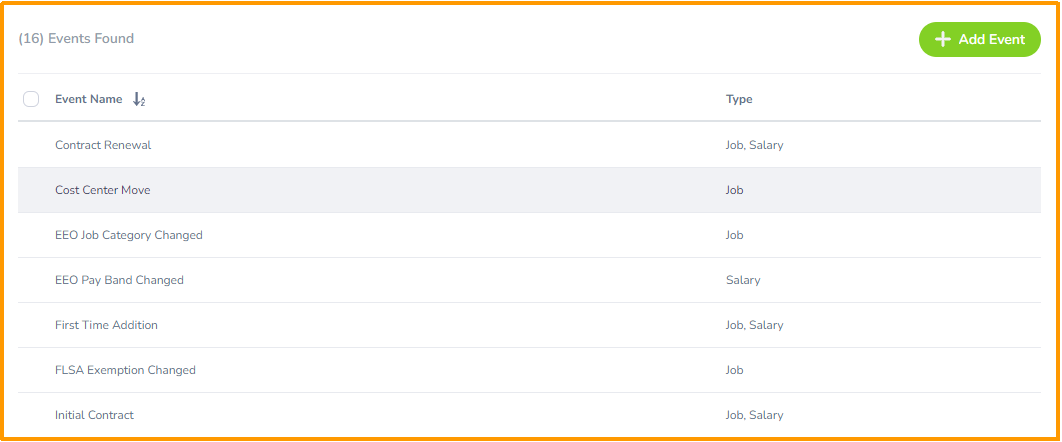Sort by the Event Name column header

pyautogui.click(x=89, y=99)
